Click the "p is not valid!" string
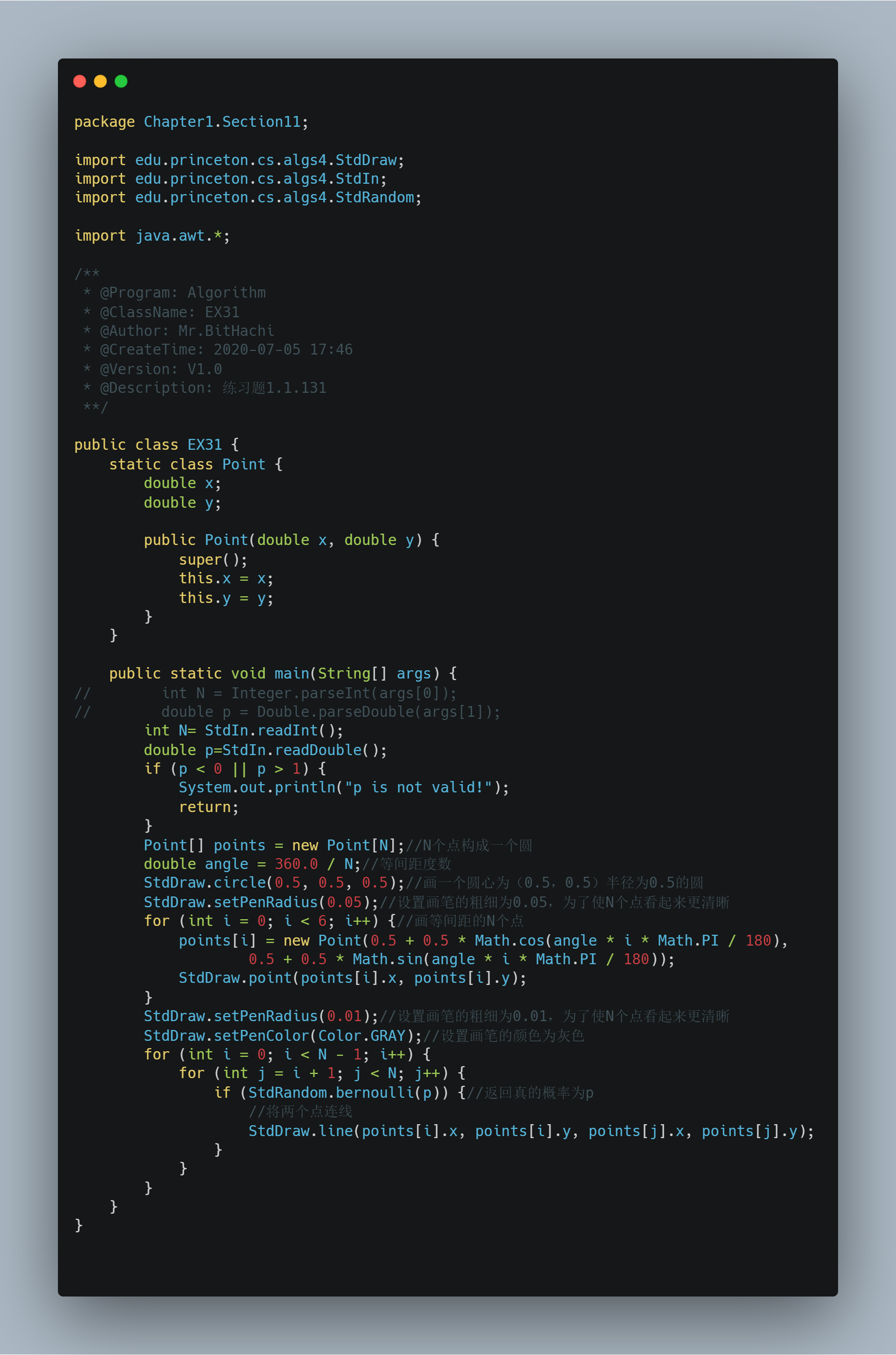Viewport: 896px width, 1355px height. (419, 787)
